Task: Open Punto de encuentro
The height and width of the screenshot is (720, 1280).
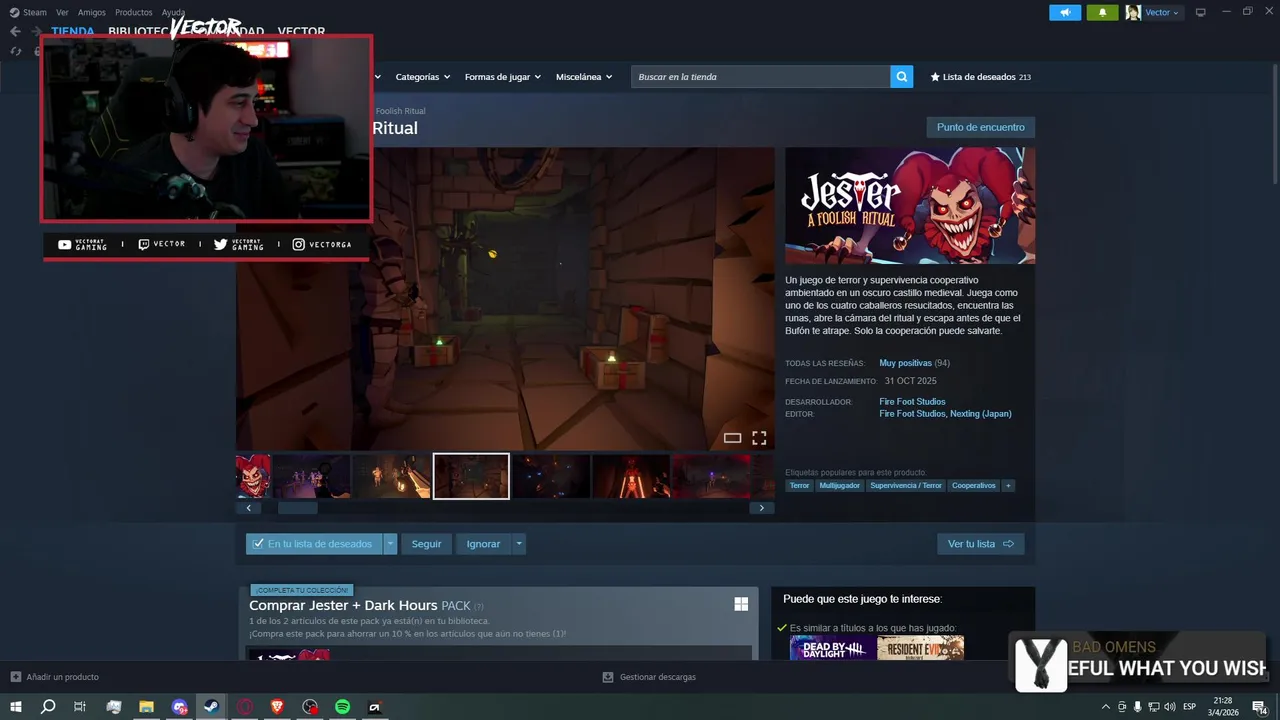Action: coord(980,127)
